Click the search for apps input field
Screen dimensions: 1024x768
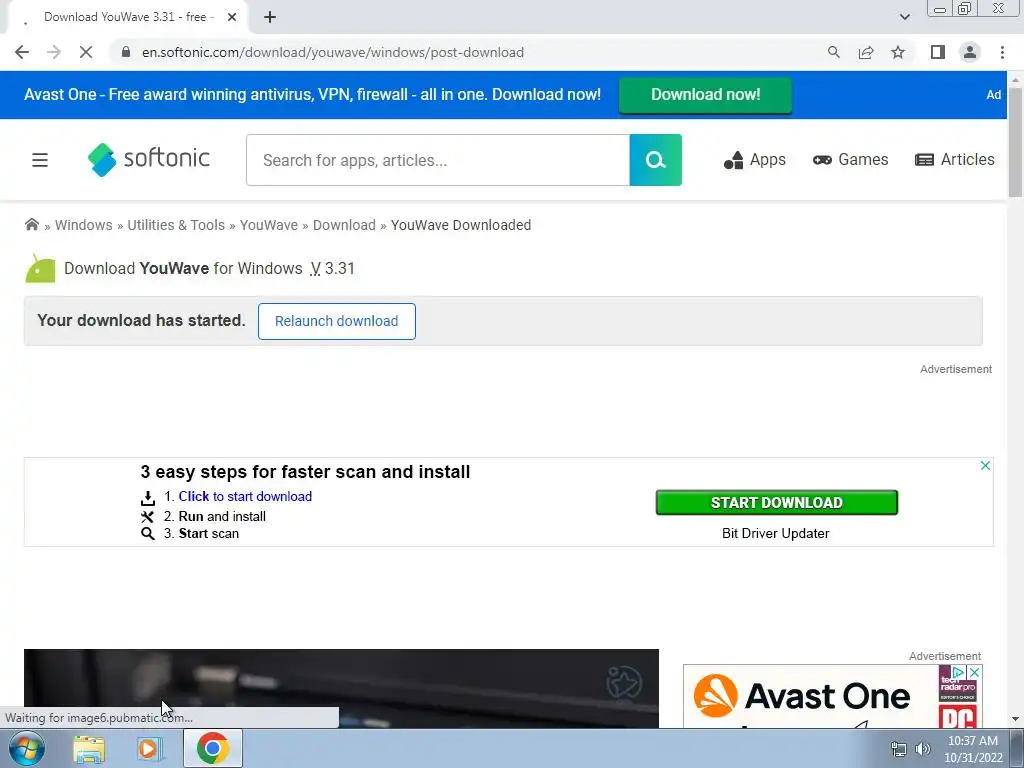(x=438, y=160)
